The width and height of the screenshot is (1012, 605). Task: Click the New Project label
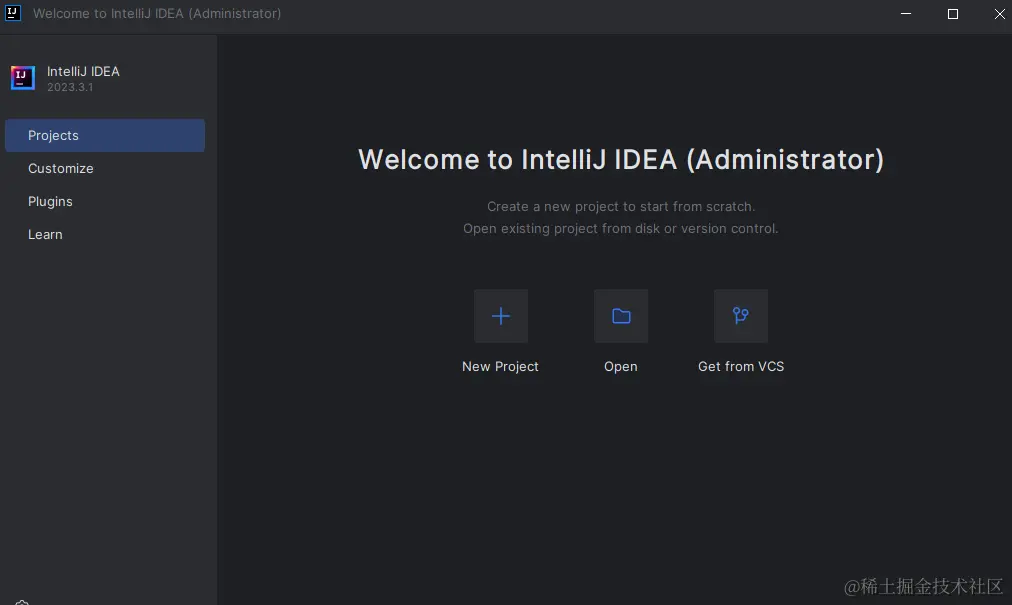[x=500, y=366]
